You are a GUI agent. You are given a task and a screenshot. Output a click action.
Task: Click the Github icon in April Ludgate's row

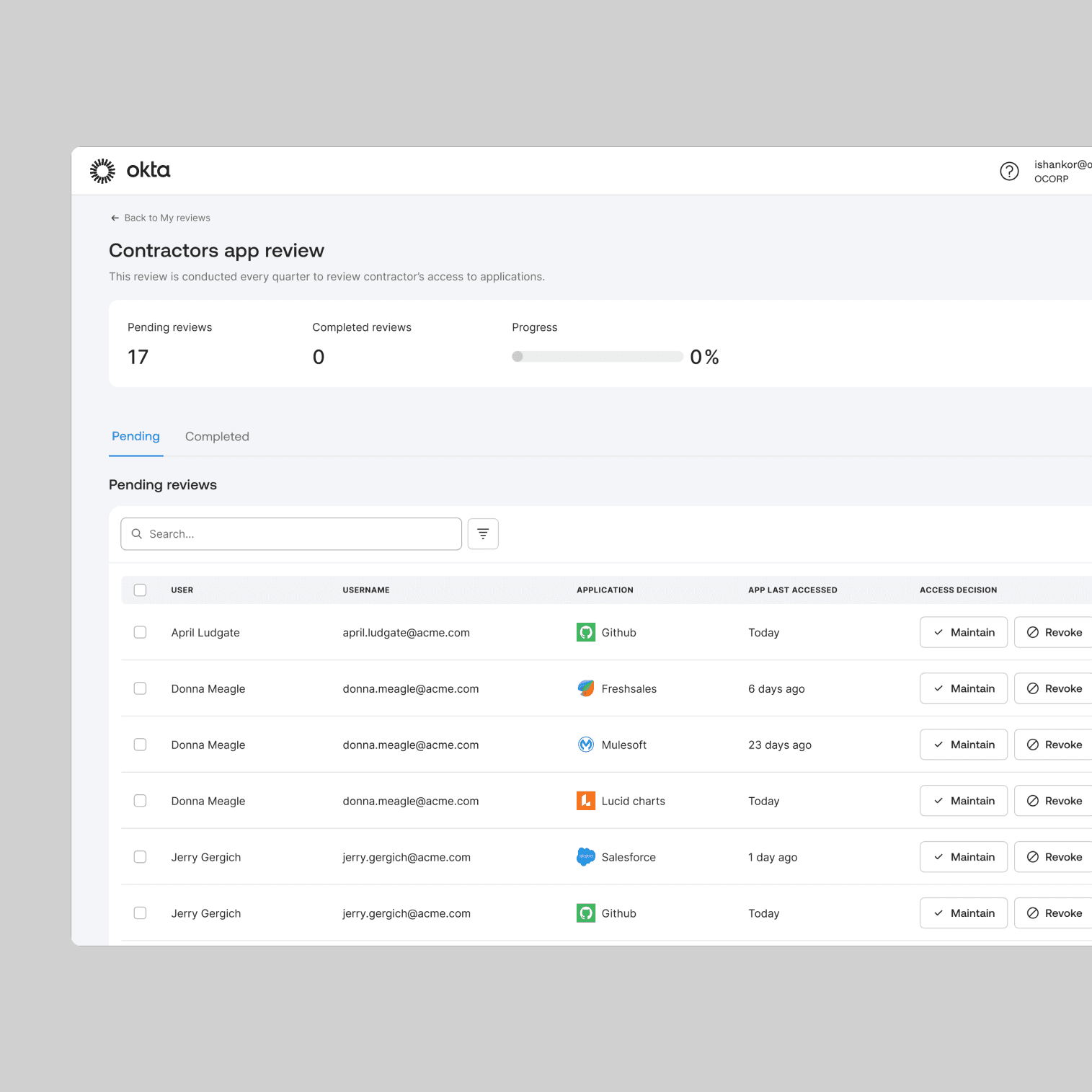tap(586, 632)
